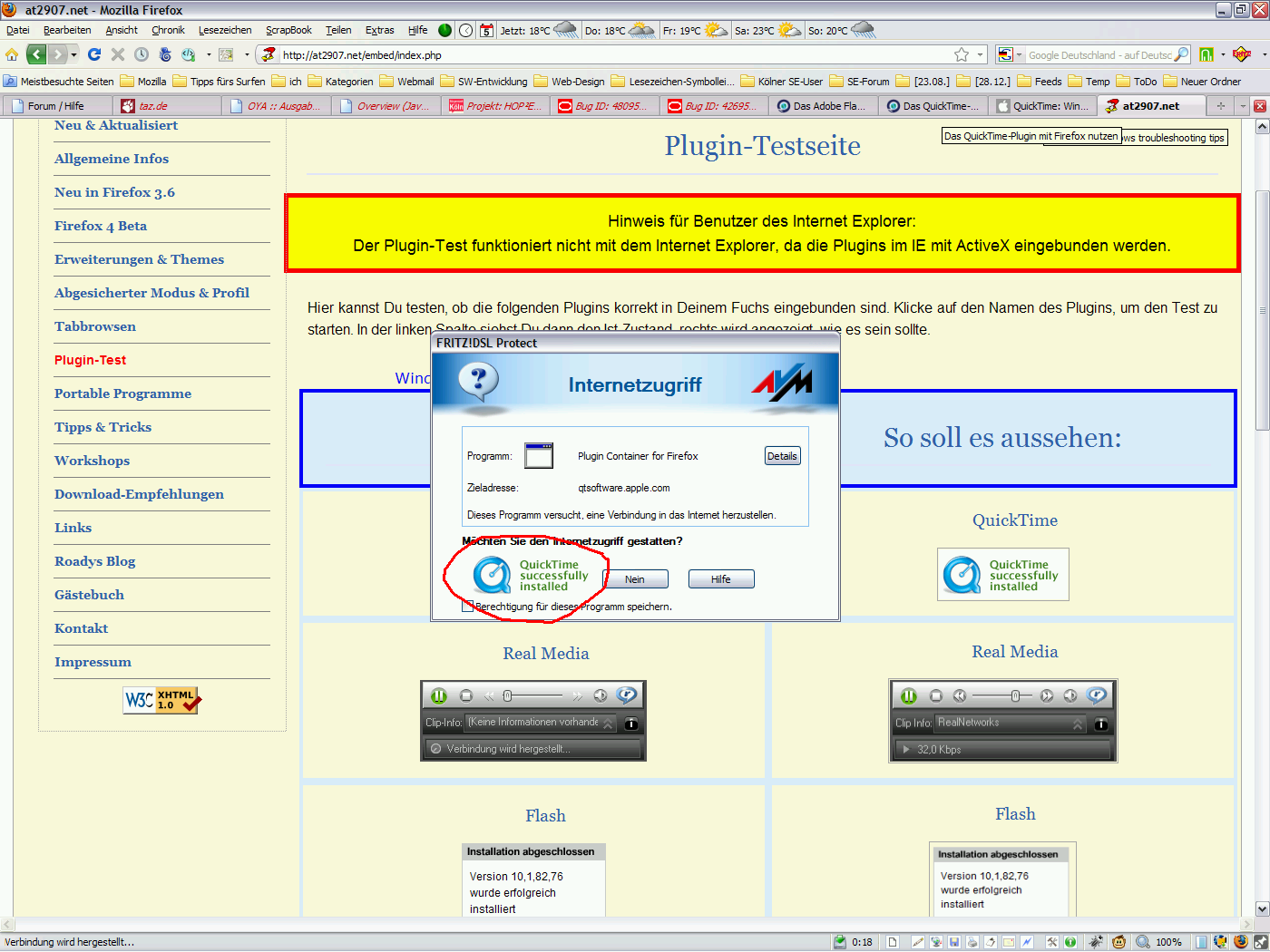Click Nein in the Internetzugriff dialog
The image size is (1270, 952).
(635, 579)
